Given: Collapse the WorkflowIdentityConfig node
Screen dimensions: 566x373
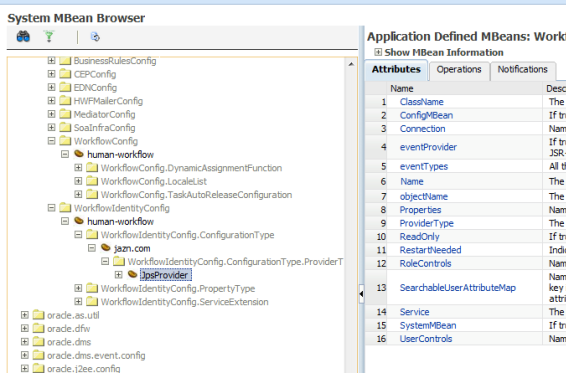Looking at the screenshot, I should click(51, 208).
